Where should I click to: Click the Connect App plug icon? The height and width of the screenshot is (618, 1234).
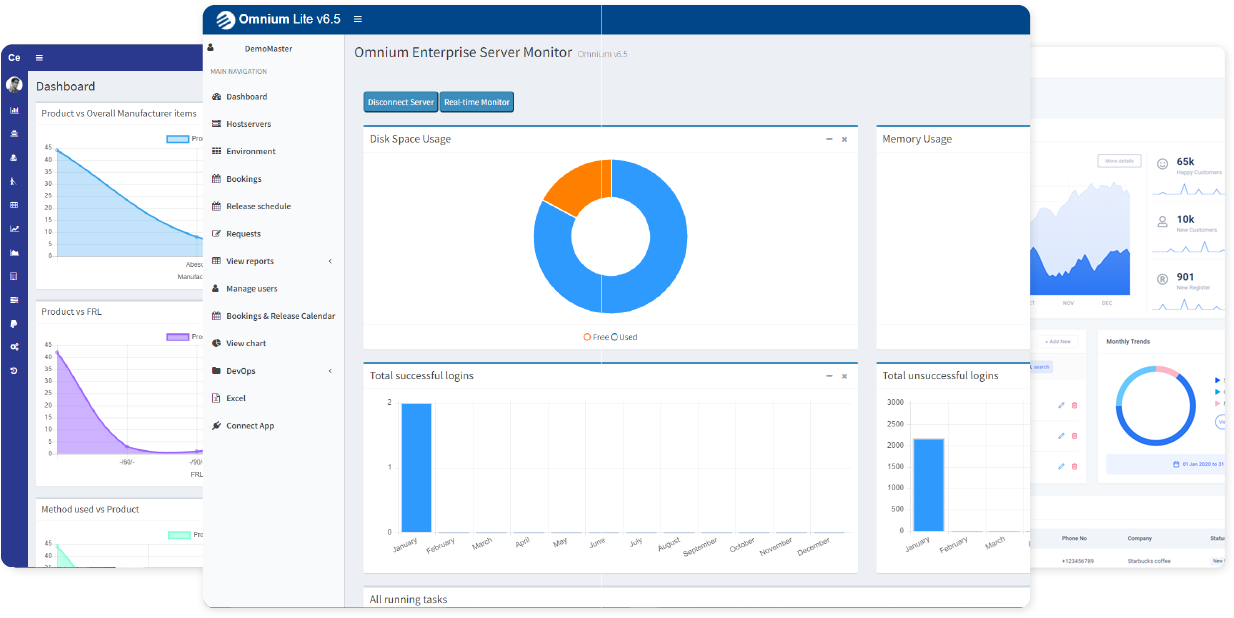click(216, 426)
